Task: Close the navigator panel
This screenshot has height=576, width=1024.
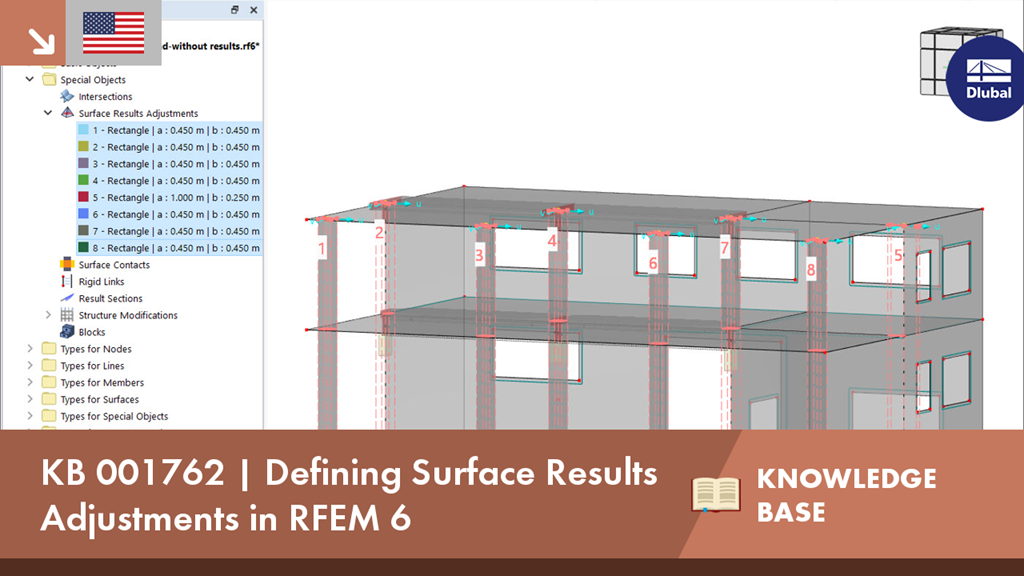Action: pos(253,10)
